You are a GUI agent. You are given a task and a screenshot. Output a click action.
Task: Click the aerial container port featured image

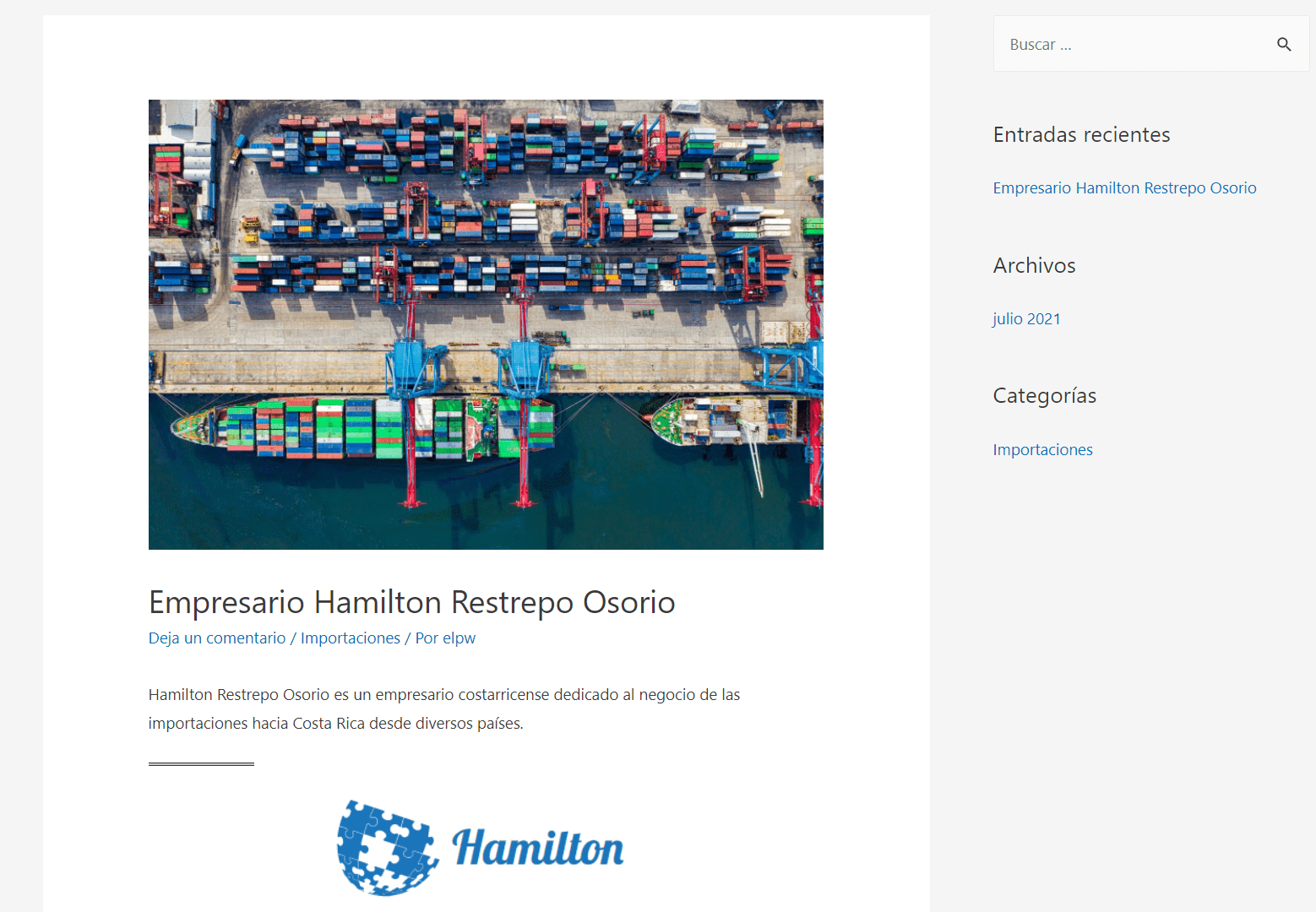486,323
